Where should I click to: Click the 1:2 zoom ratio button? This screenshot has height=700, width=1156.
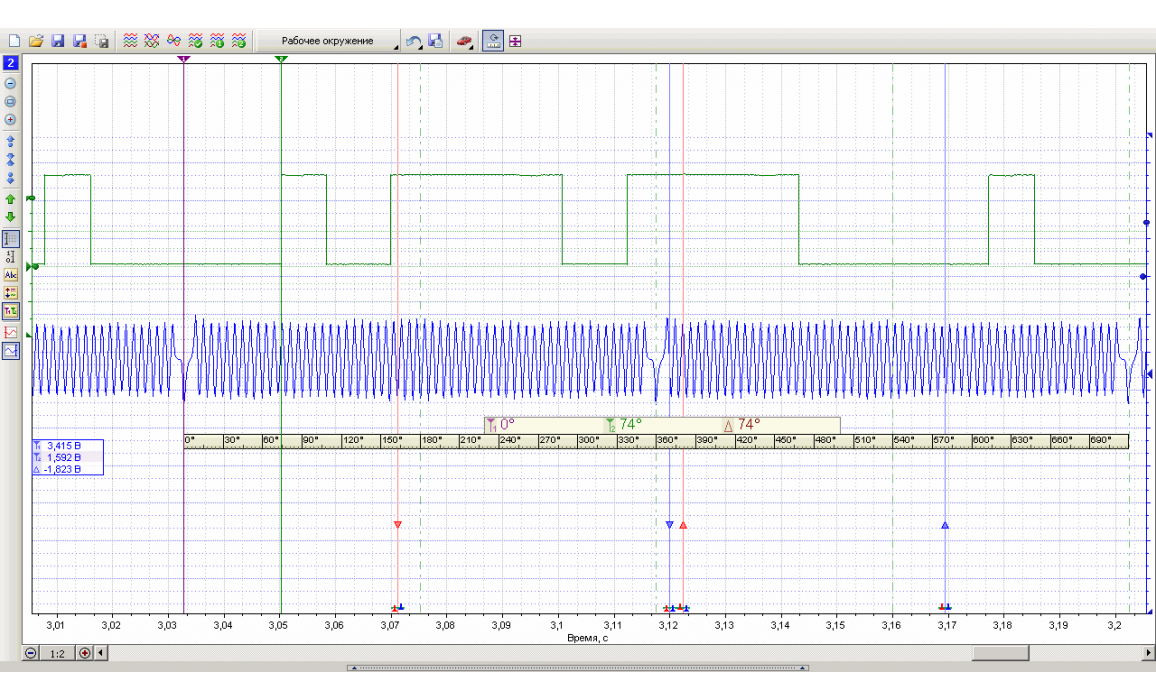(58, 654)
